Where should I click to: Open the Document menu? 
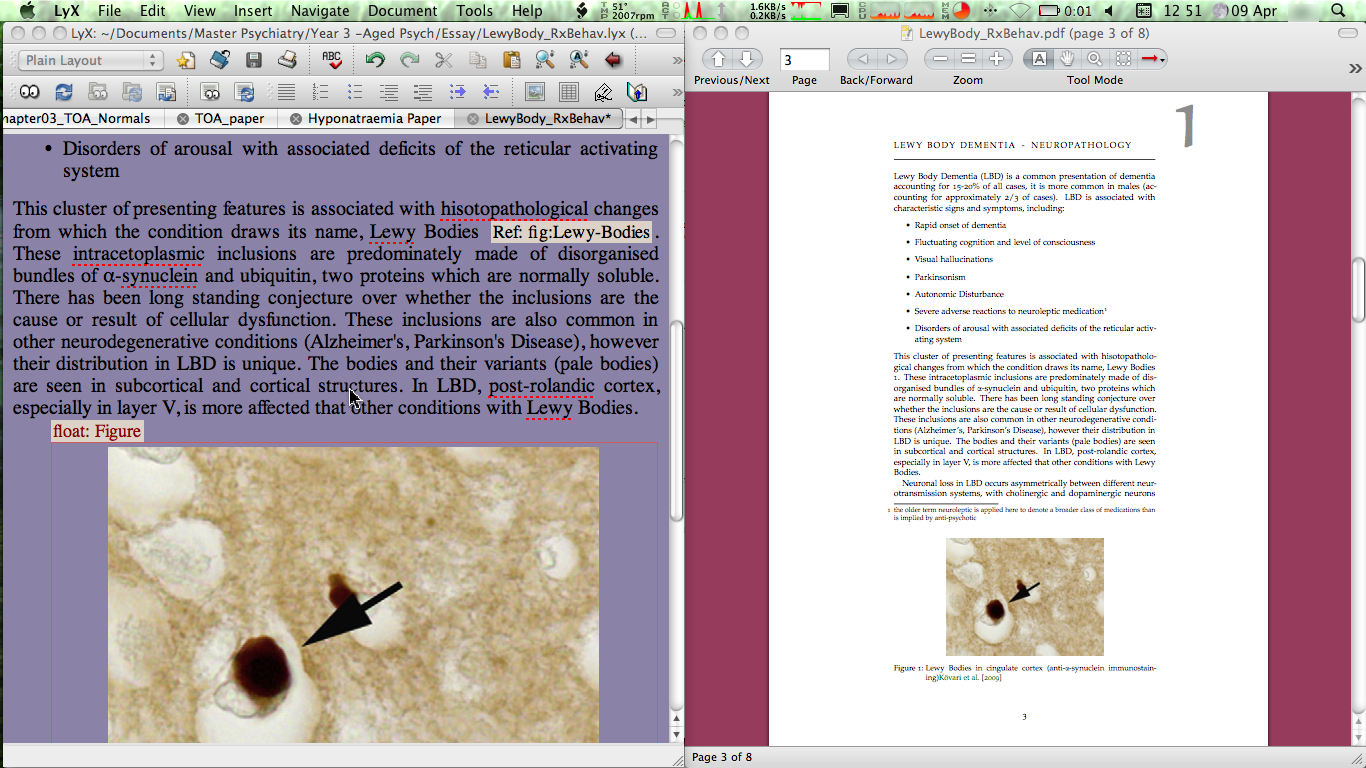click(401, 11)
